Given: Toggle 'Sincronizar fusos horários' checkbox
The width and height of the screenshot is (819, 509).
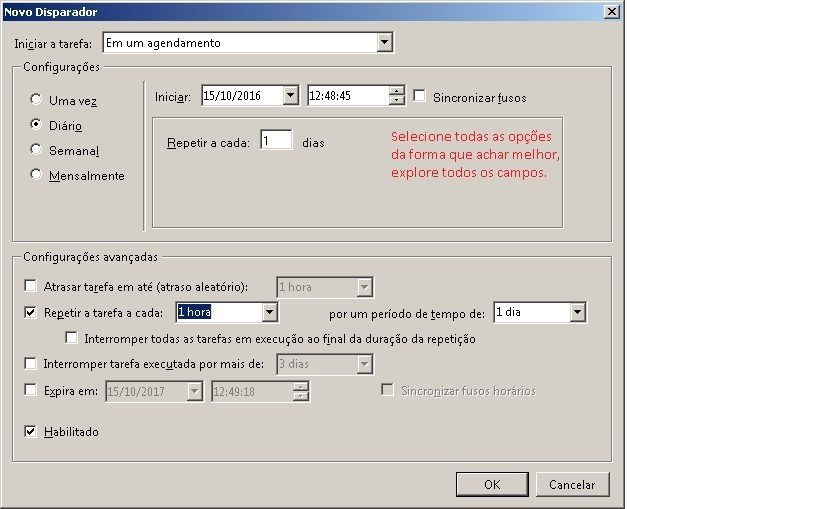Looking at the screenshot, I should 387,390.
